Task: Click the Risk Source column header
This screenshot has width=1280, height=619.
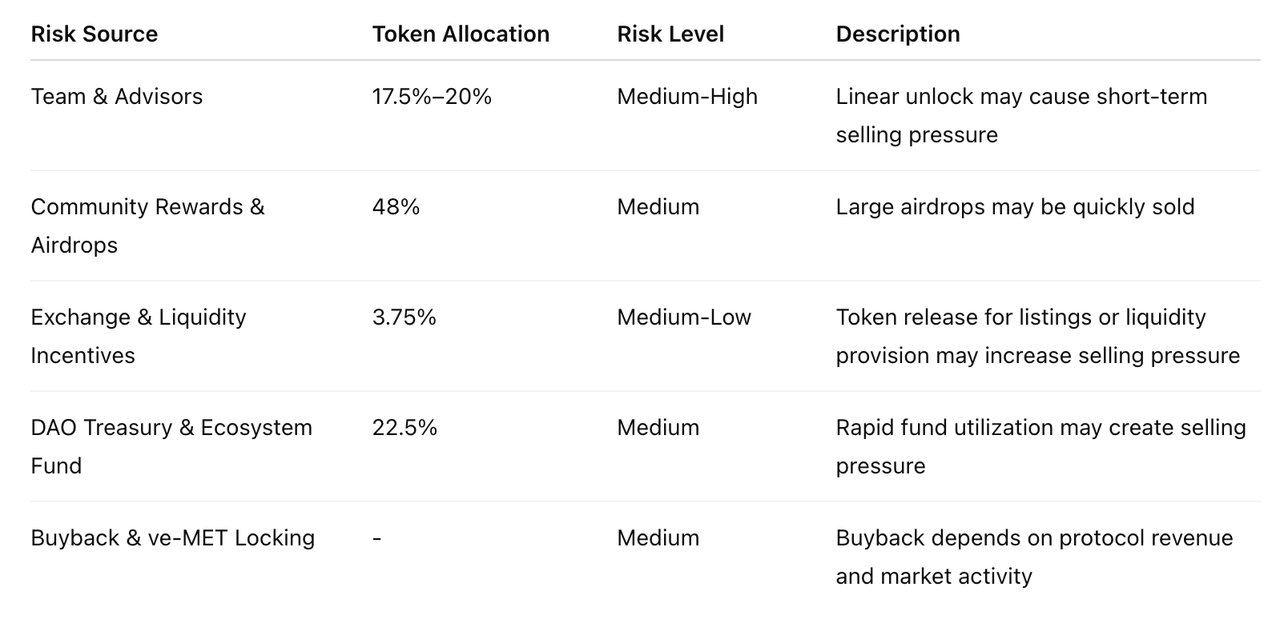Action: click(x=94, y=34)
